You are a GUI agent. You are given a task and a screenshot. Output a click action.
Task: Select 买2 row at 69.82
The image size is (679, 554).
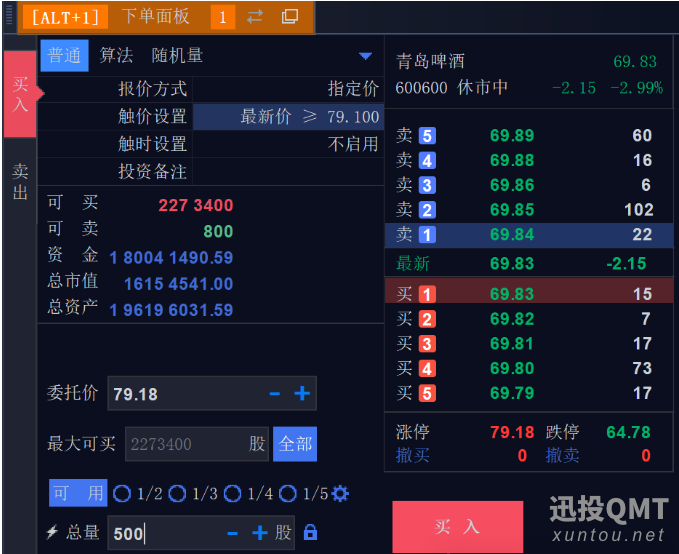click(x=528, y=319)
